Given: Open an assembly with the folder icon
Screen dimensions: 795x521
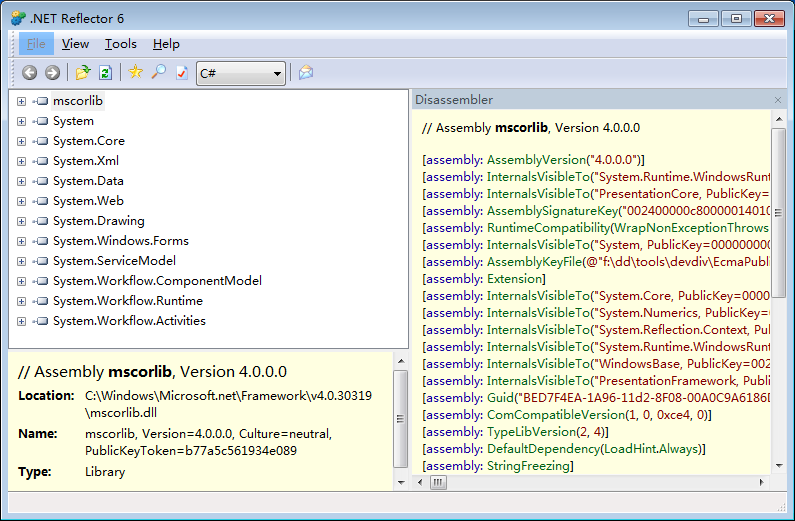Looking at the screenshot, I should pos(83,73).
